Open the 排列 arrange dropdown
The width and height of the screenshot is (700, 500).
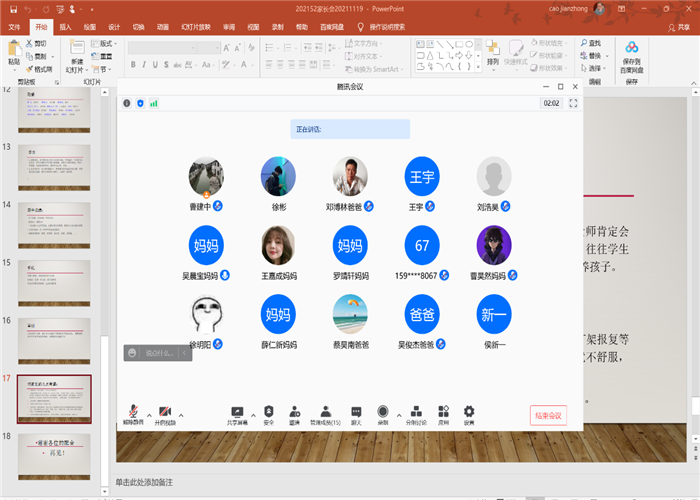493,55
